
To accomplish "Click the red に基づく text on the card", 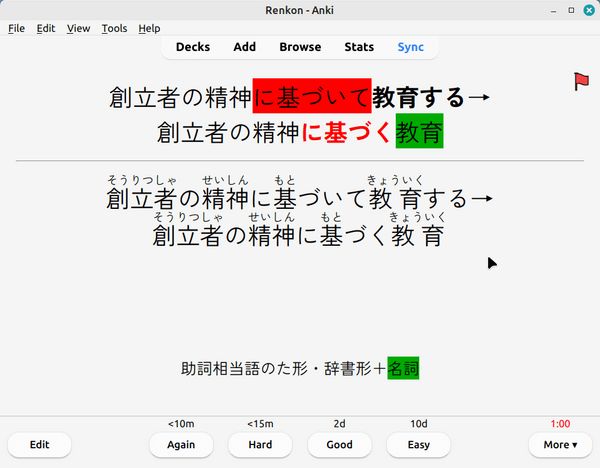I will point(348,132).
